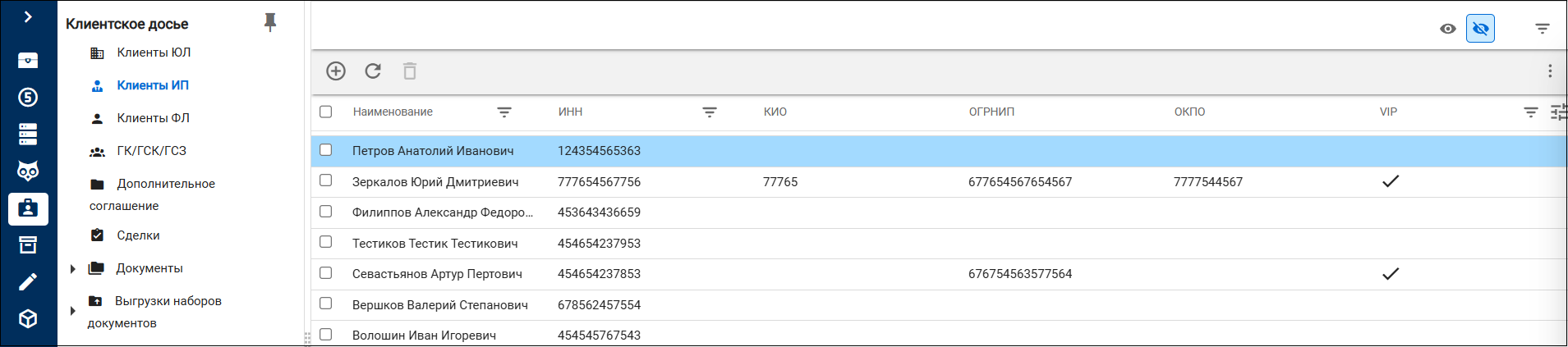Expand the Документы tree node
Screen dimensions: 1568x347
(x=72, y=269)
